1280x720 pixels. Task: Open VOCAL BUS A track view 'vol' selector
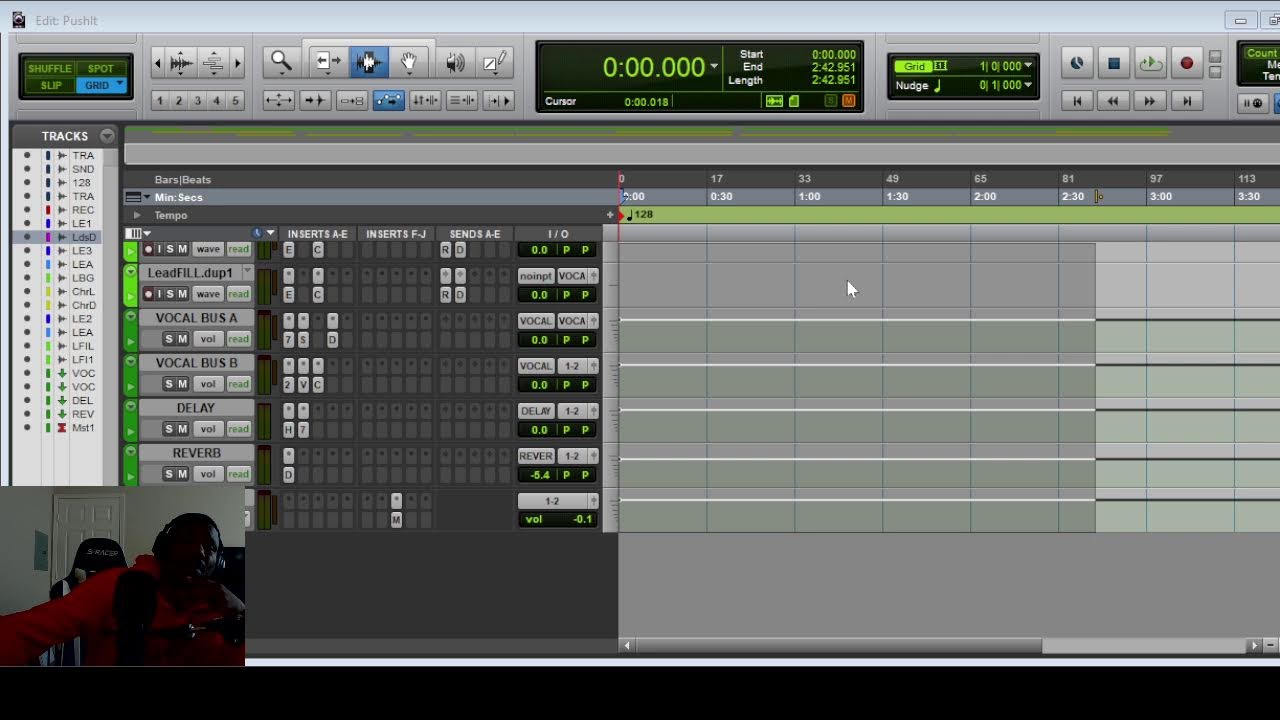(208, 339)
